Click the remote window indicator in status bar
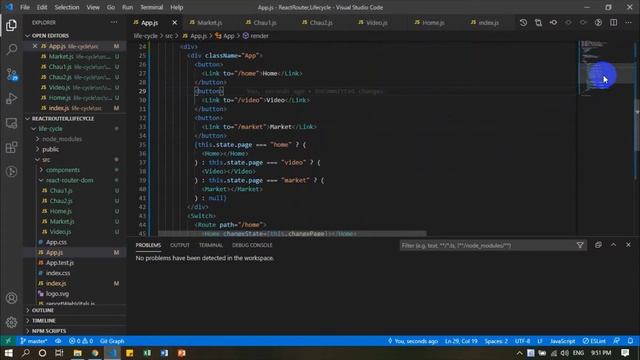The width and height of the screenshot is (640, 360). click(x=8, y=341)
